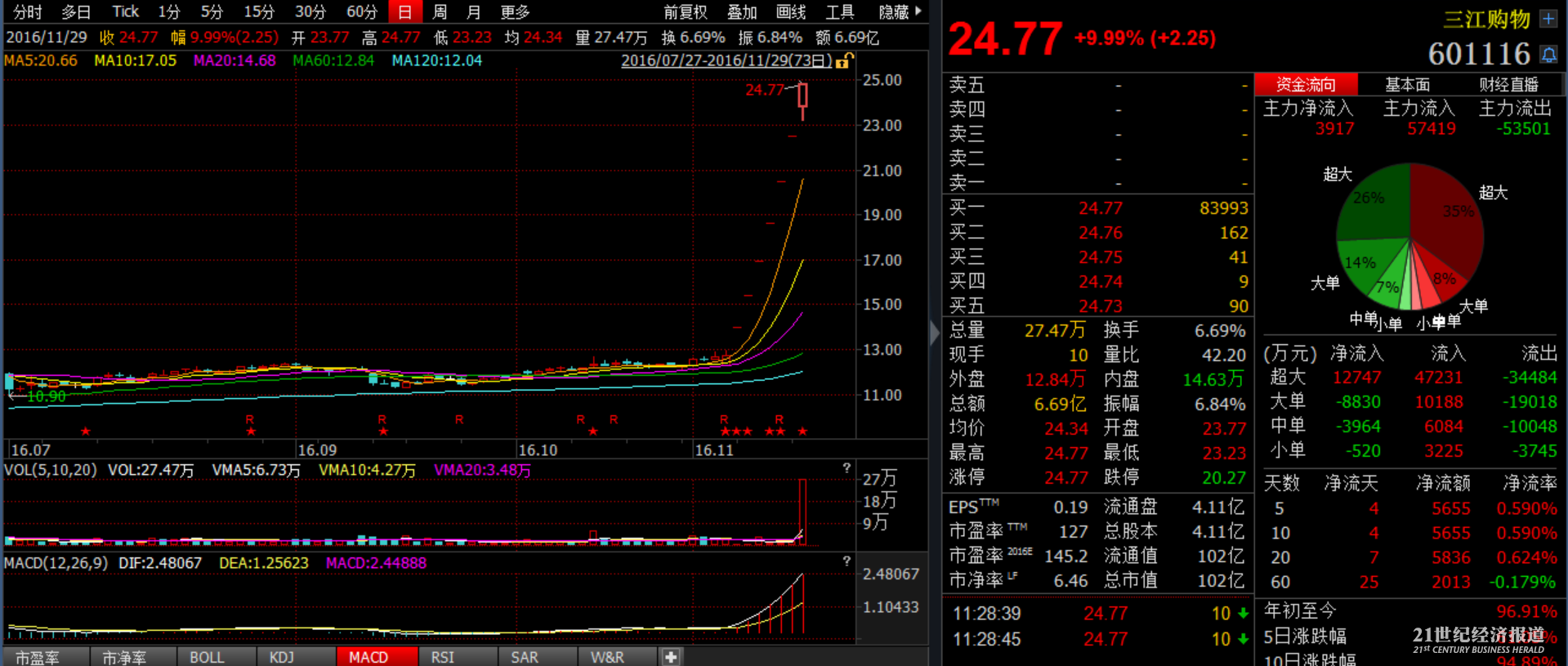Open the 更多 periods dropdown

(x=515, y=11)
